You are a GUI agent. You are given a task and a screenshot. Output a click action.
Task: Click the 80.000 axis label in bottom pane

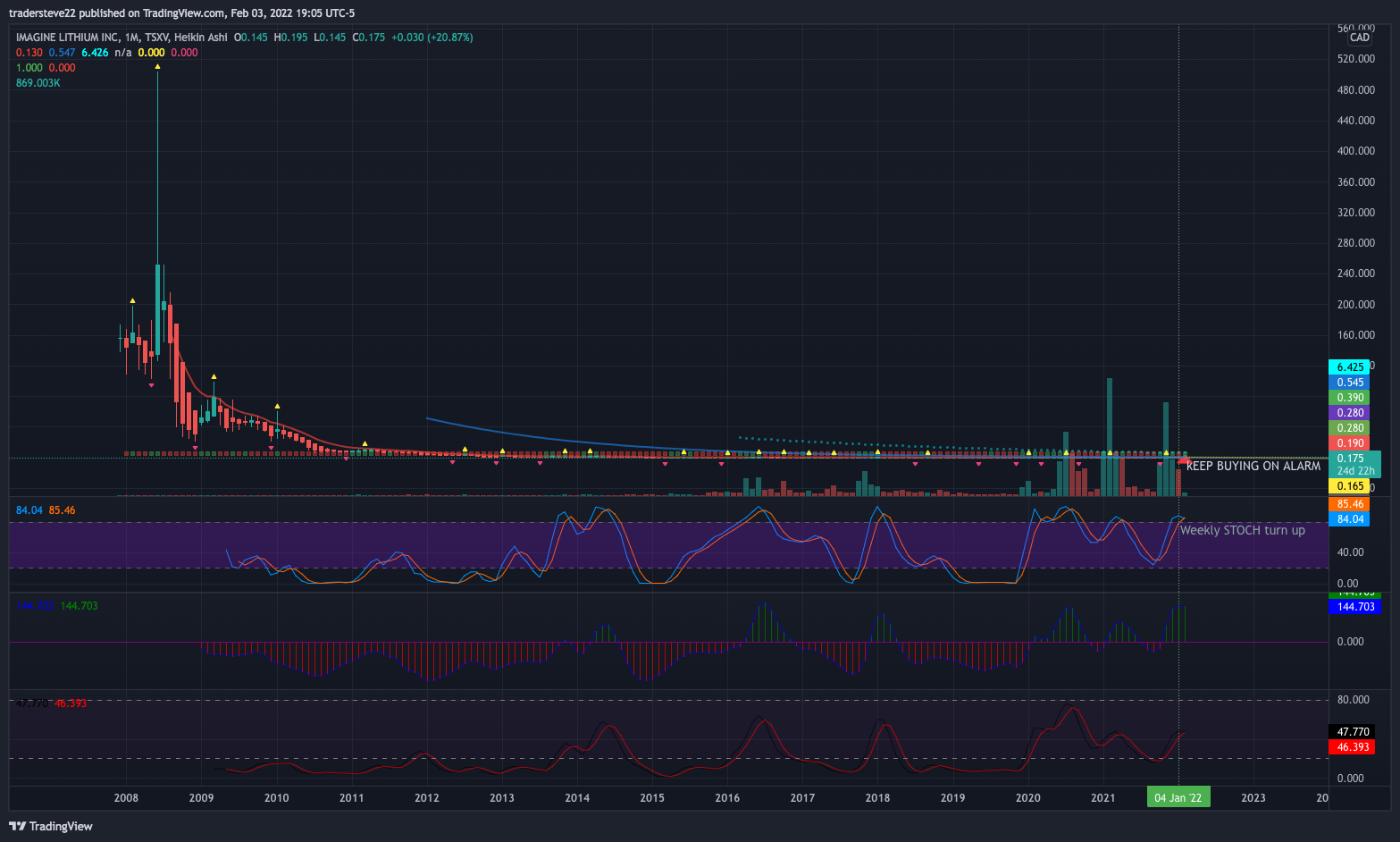pyautogui.click(x=1353, y=700)
